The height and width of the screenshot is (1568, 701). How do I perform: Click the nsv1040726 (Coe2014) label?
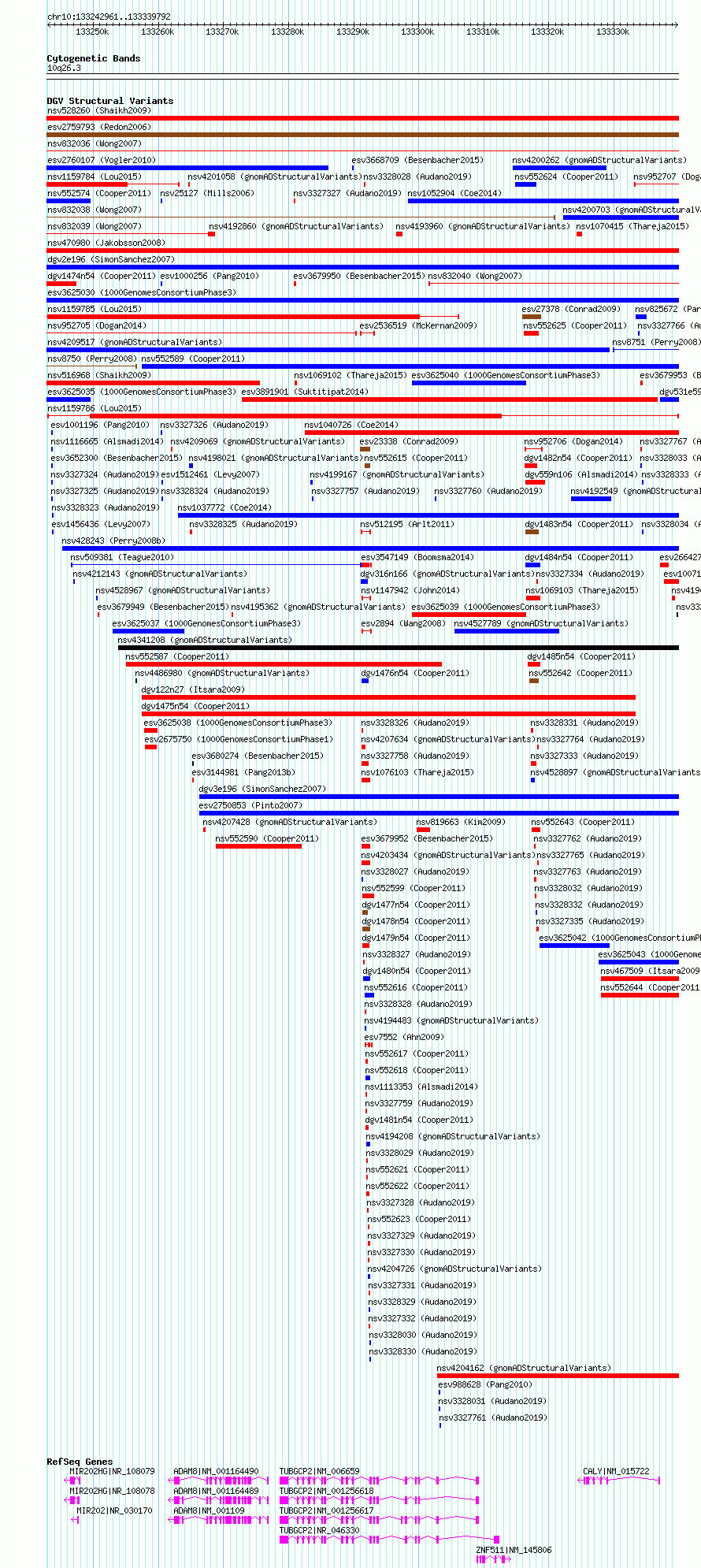tap(351, 425)
